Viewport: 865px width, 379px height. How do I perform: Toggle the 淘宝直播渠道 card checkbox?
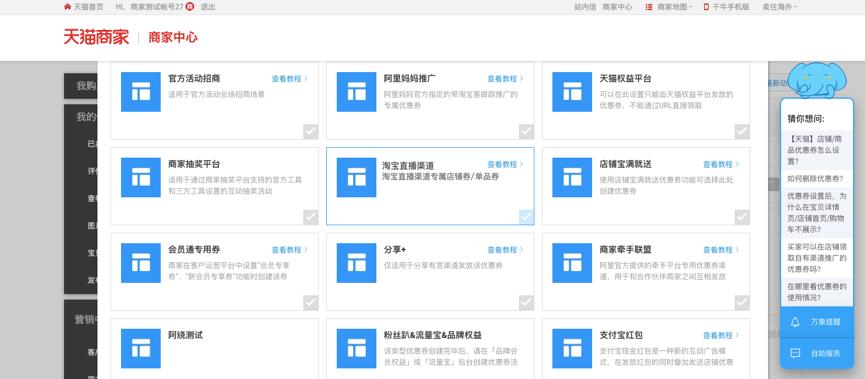tap(526, 217)
